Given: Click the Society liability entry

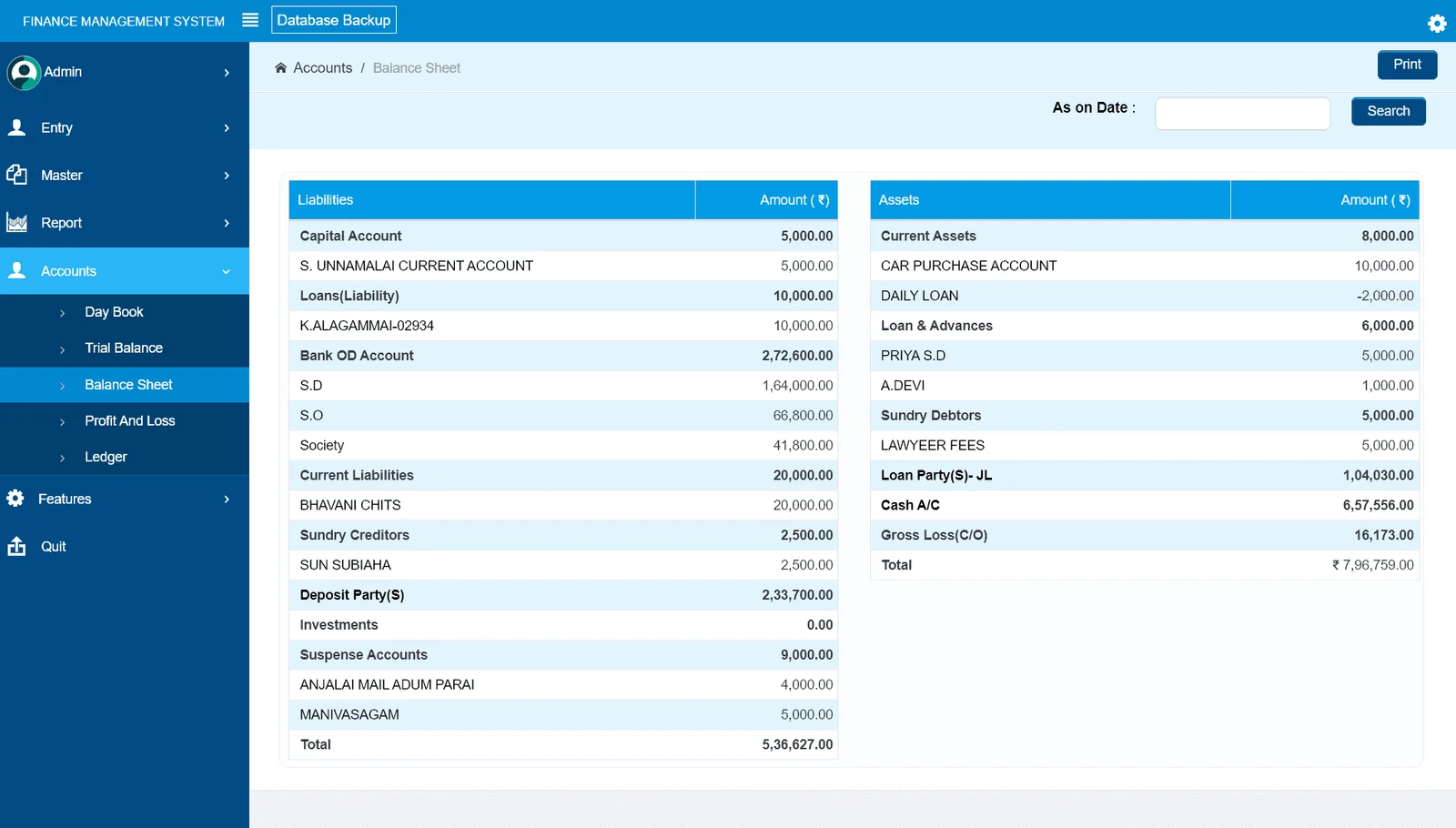Looking at the screenshot, I should click(x=322, y=446).
